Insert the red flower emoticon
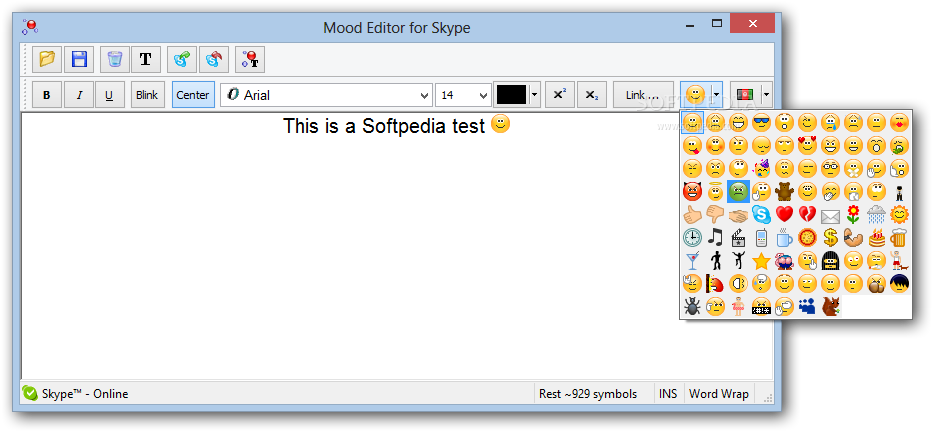 pyautogui.click(x=853, y=214)
